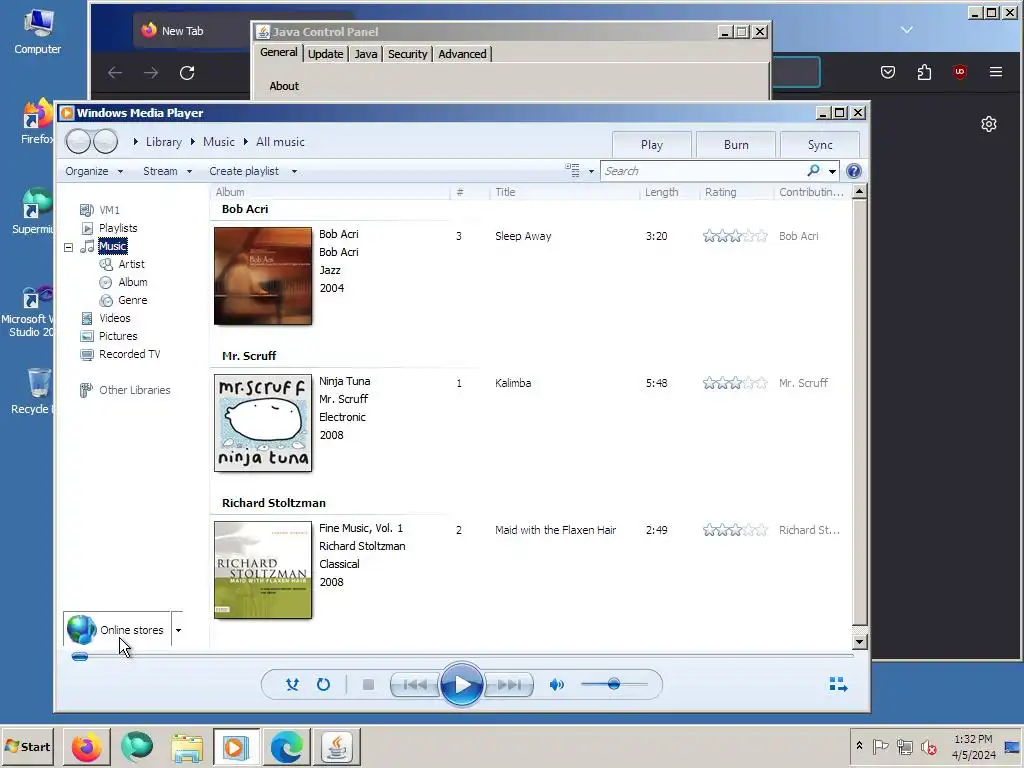Collapse the Music tree node

(68, 247)
